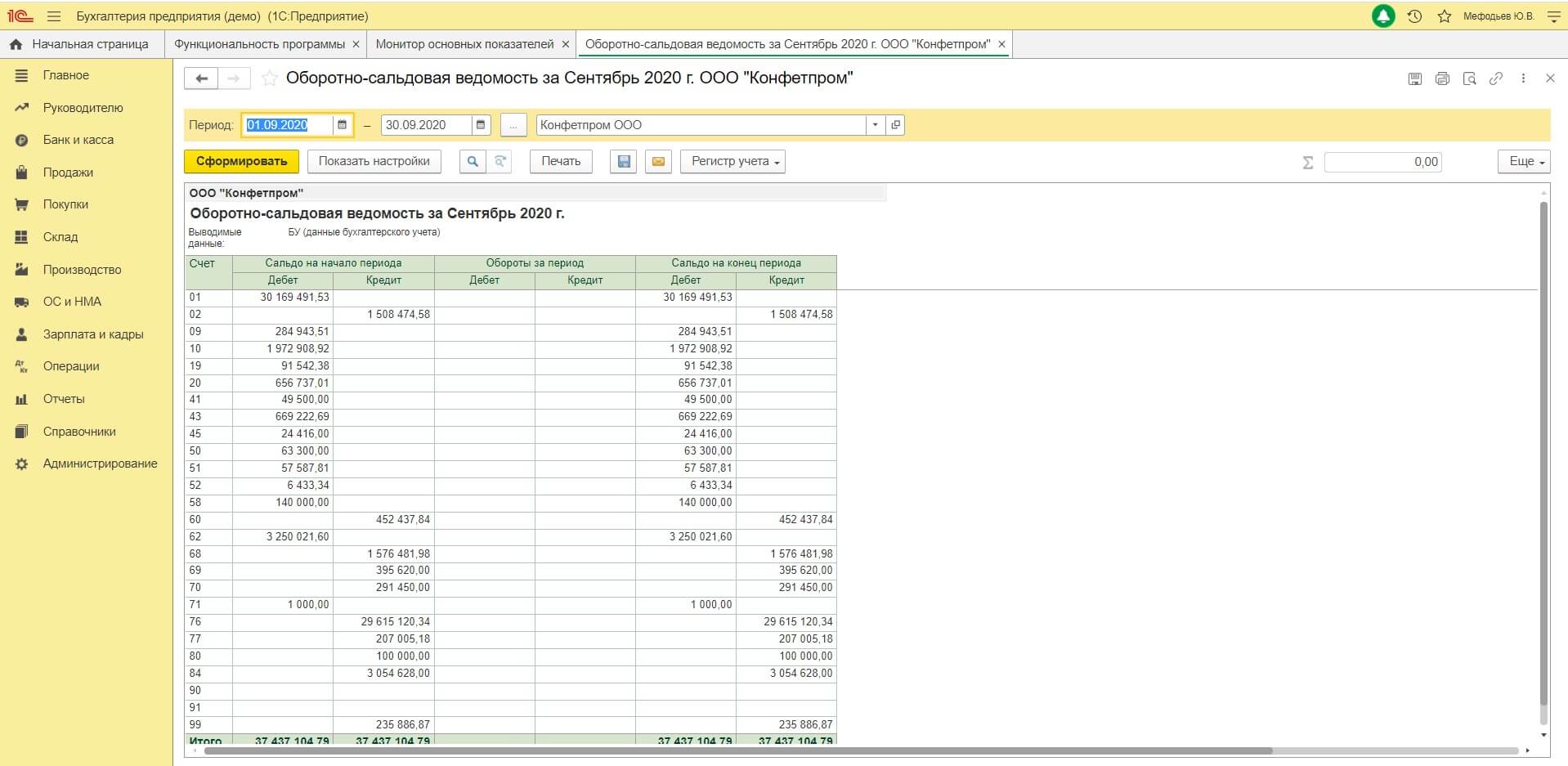The height and width of the screenshot is (766, 1568).
Task: Click Показать настройки button
Action: click(374, 162)
